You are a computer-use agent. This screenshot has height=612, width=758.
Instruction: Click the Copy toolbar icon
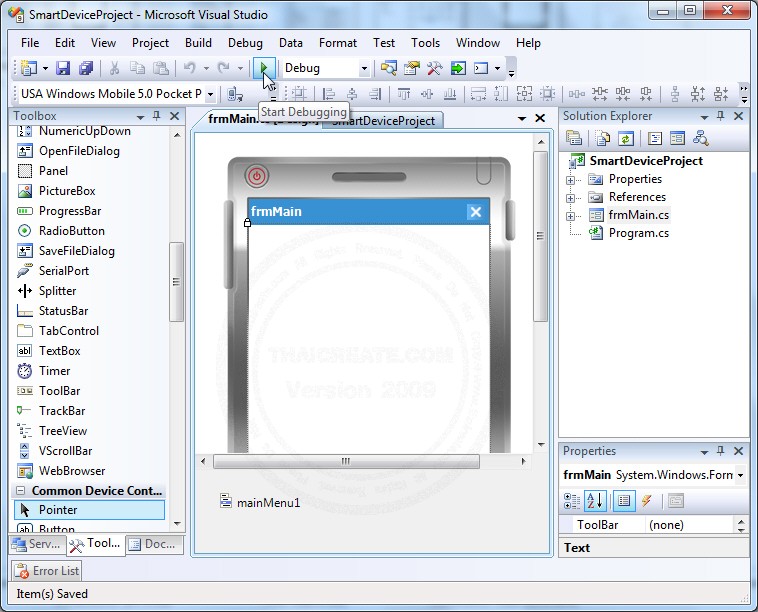coord(137,68)
